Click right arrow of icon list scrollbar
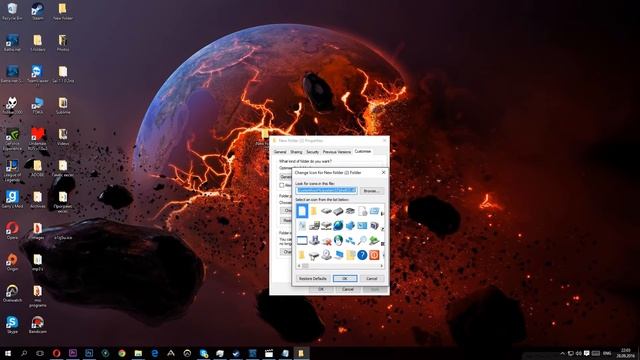The width and height of the screenshot is (640, 360). (x=382, y=266)
